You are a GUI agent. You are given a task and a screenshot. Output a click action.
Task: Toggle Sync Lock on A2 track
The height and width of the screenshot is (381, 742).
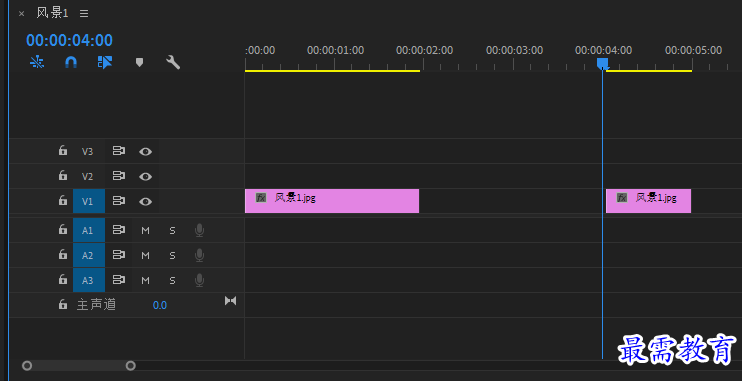click(118, 255)
